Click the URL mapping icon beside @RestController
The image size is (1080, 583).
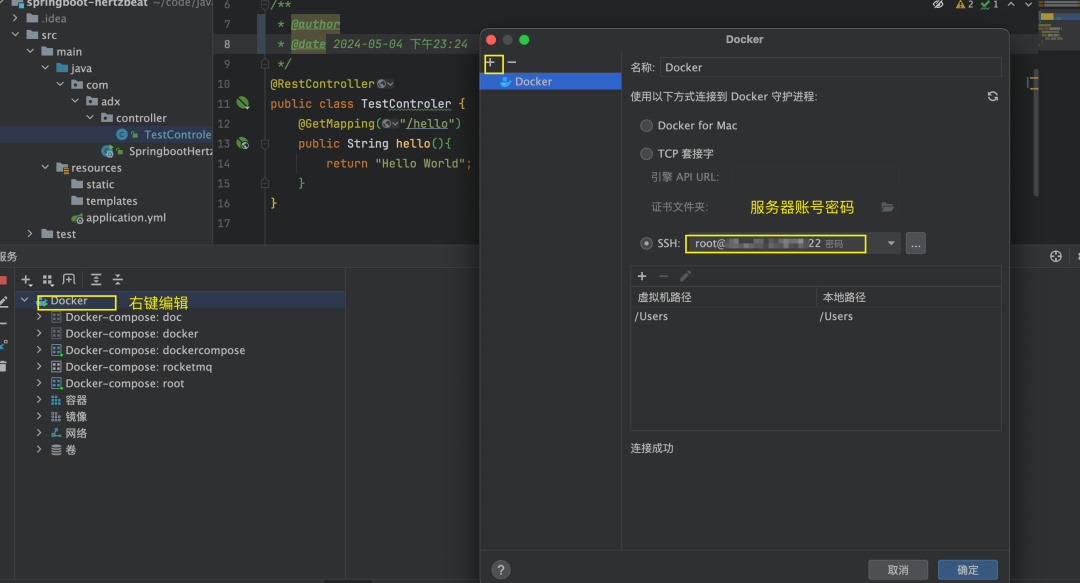click(384, 84)
